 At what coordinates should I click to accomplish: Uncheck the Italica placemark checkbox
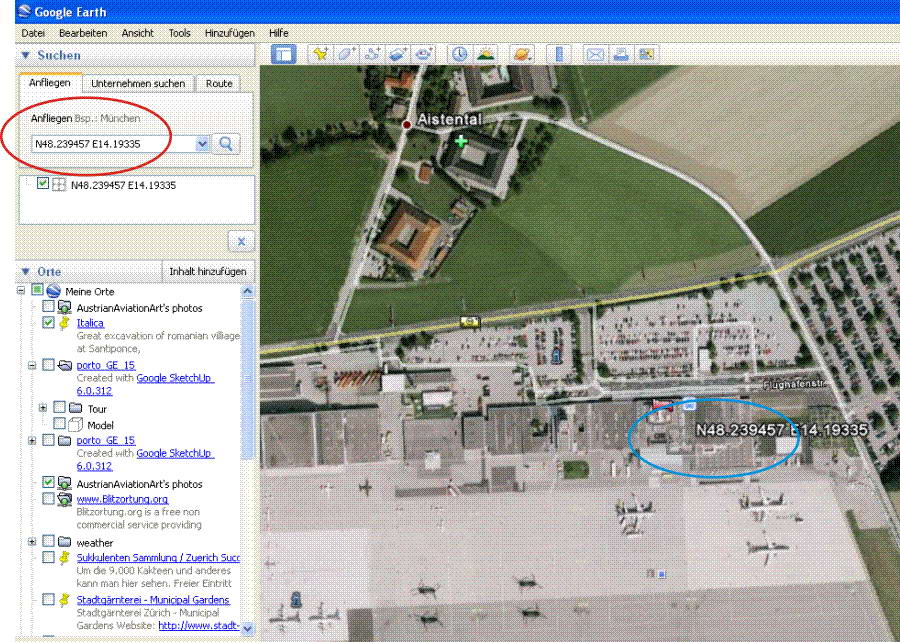(49, 324)
